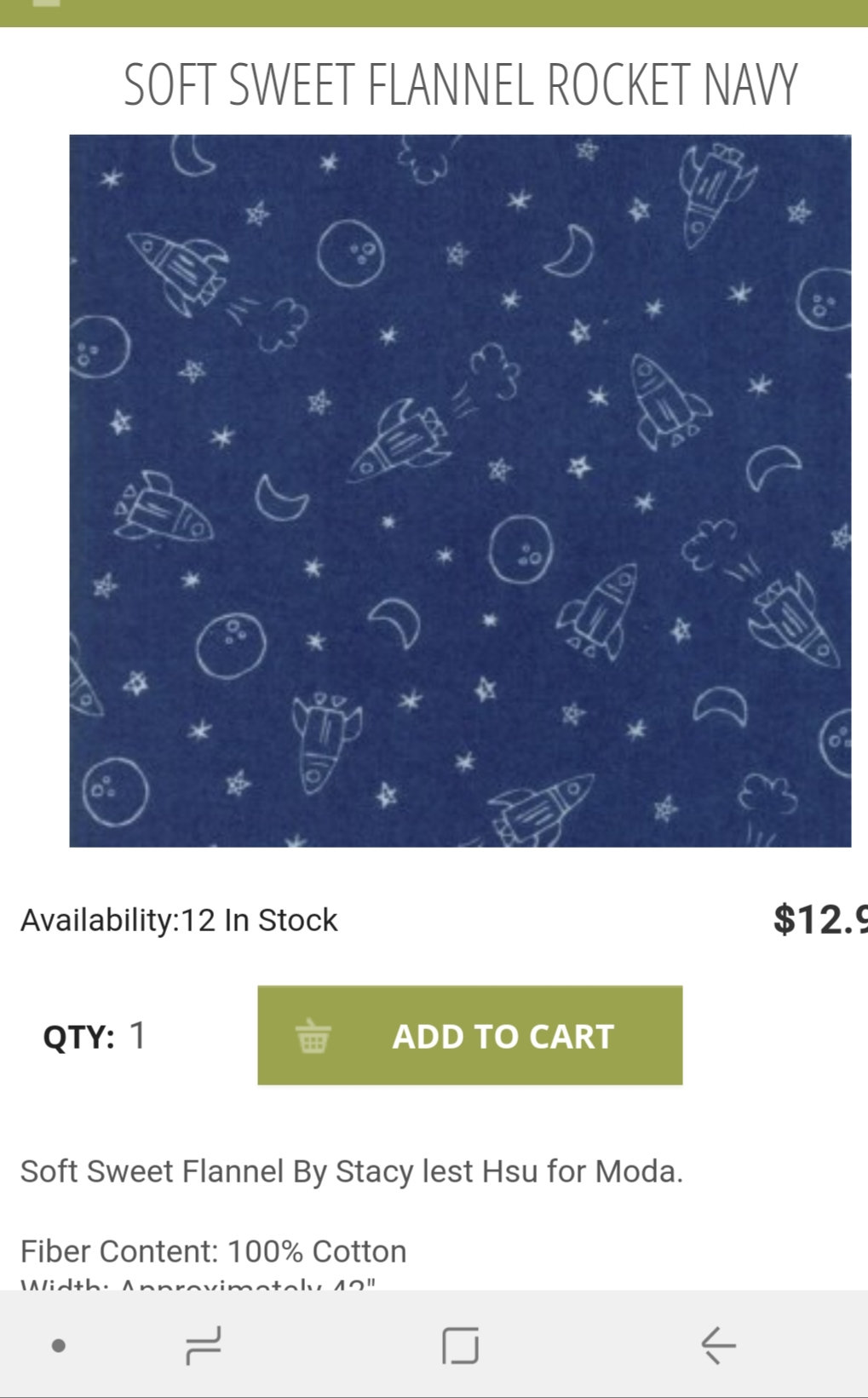Tap the price shown at right
This screenshot has width=868, height=1398.
(820, 919)
